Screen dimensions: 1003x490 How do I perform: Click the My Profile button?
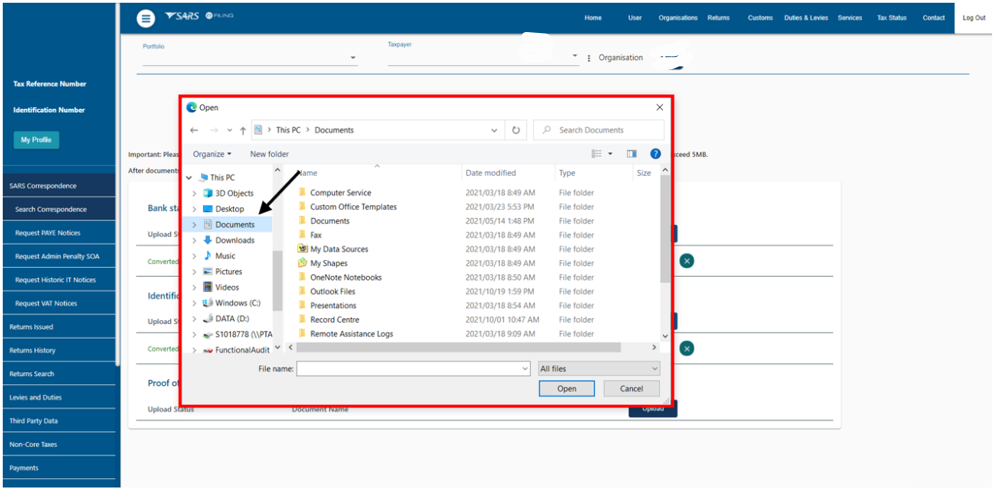(x=36, y=140)
